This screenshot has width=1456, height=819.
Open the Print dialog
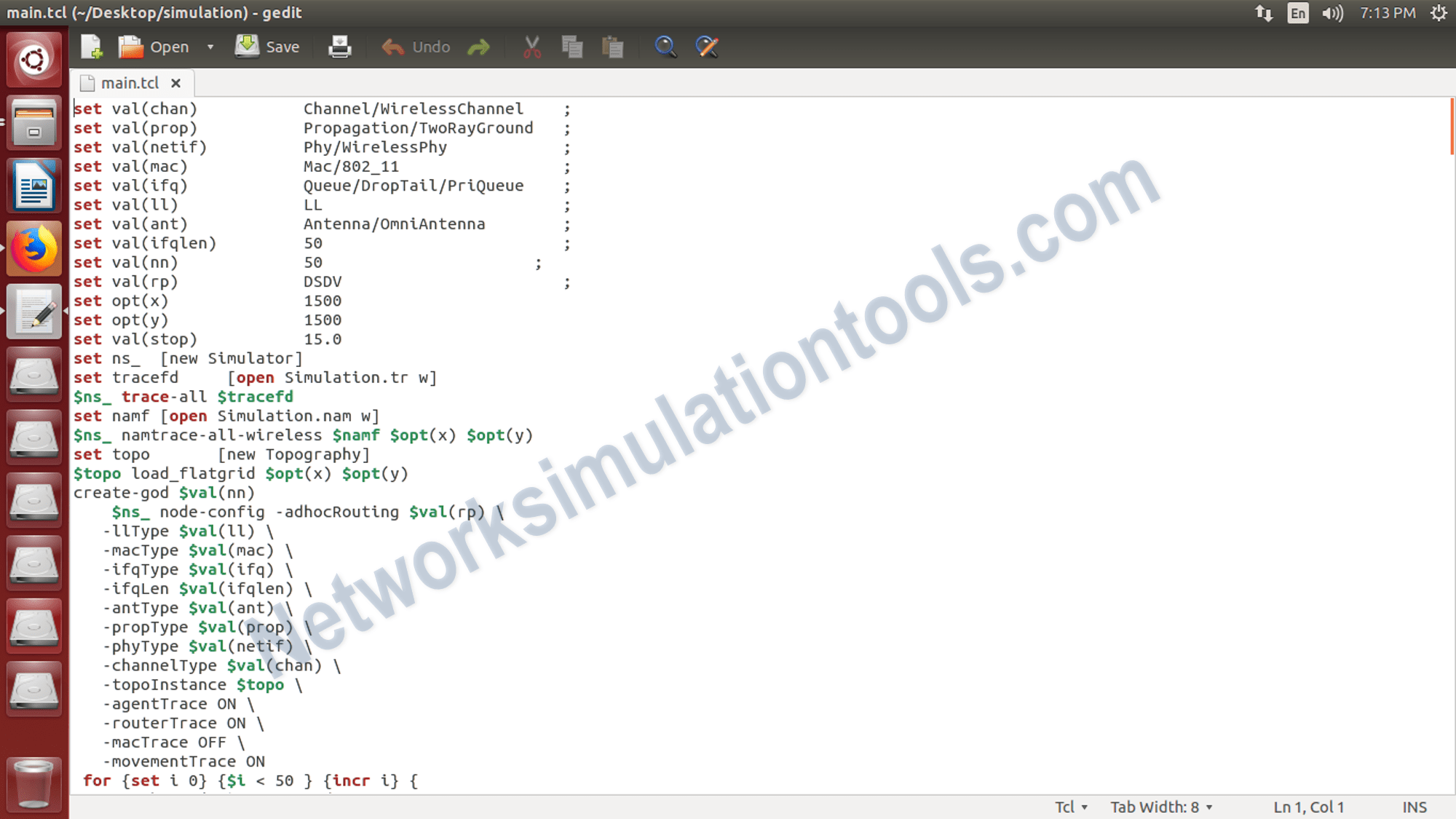pyautogui.click(x=339, y=46)
